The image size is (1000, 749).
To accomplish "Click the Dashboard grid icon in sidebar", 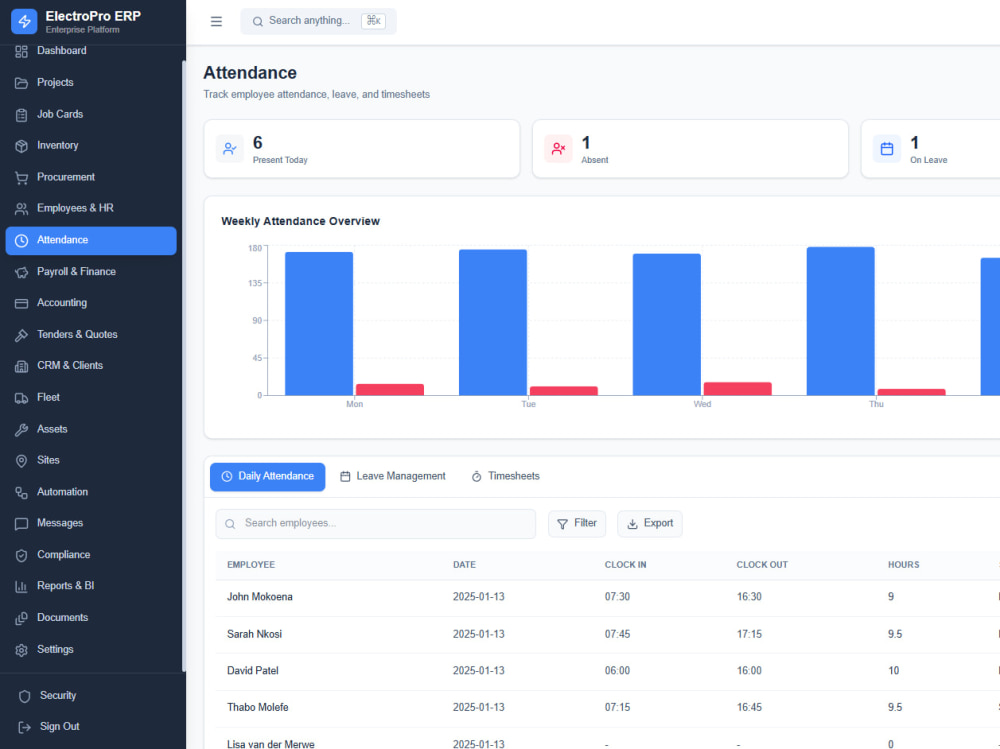I will [21, 51].
